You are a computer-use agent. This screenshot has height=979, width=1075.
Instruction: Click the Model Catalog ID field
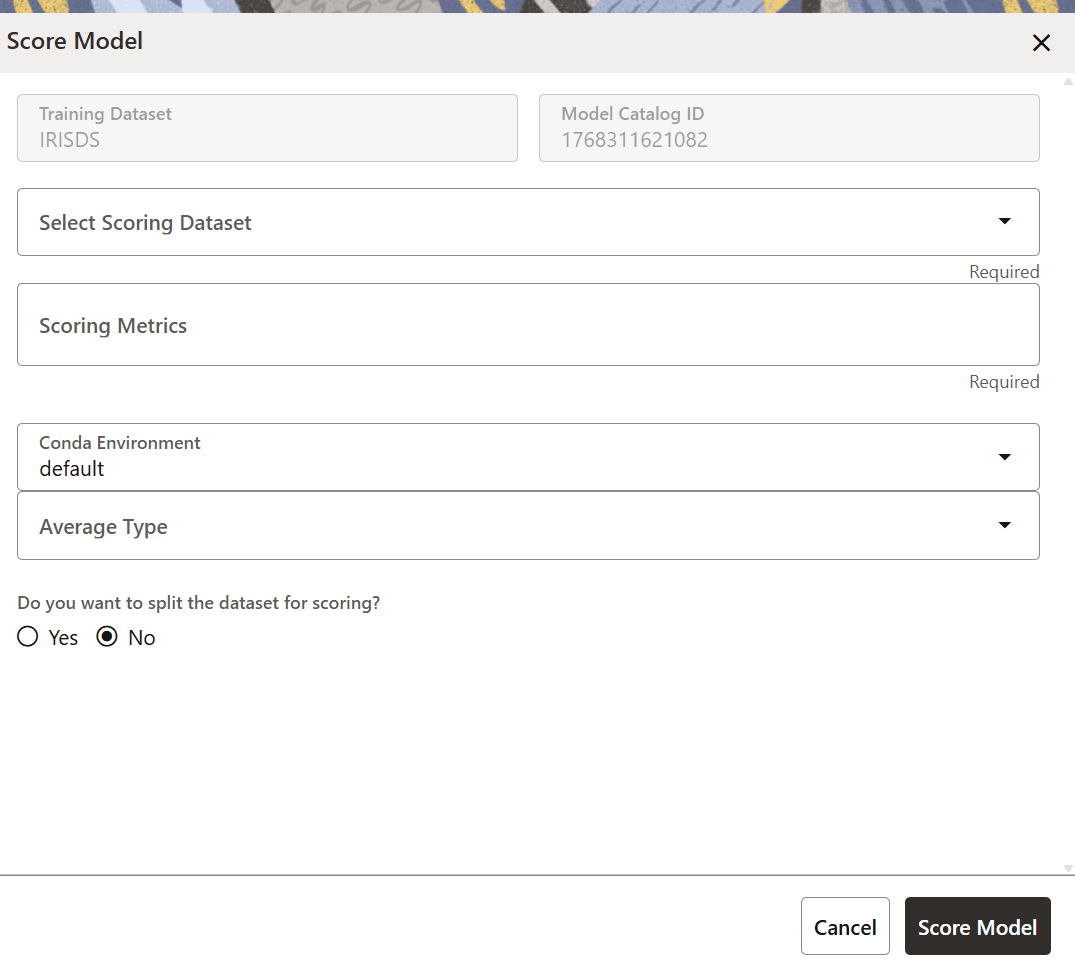click(789, 128)
